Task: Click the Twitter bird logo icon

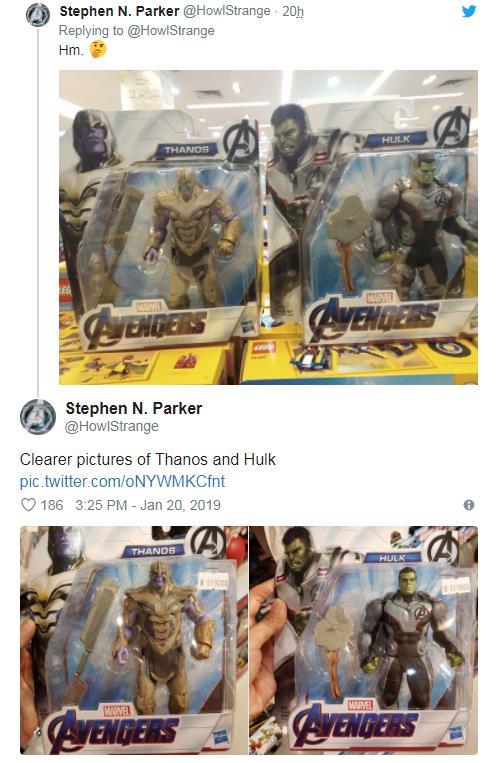Action: [469, 11]
